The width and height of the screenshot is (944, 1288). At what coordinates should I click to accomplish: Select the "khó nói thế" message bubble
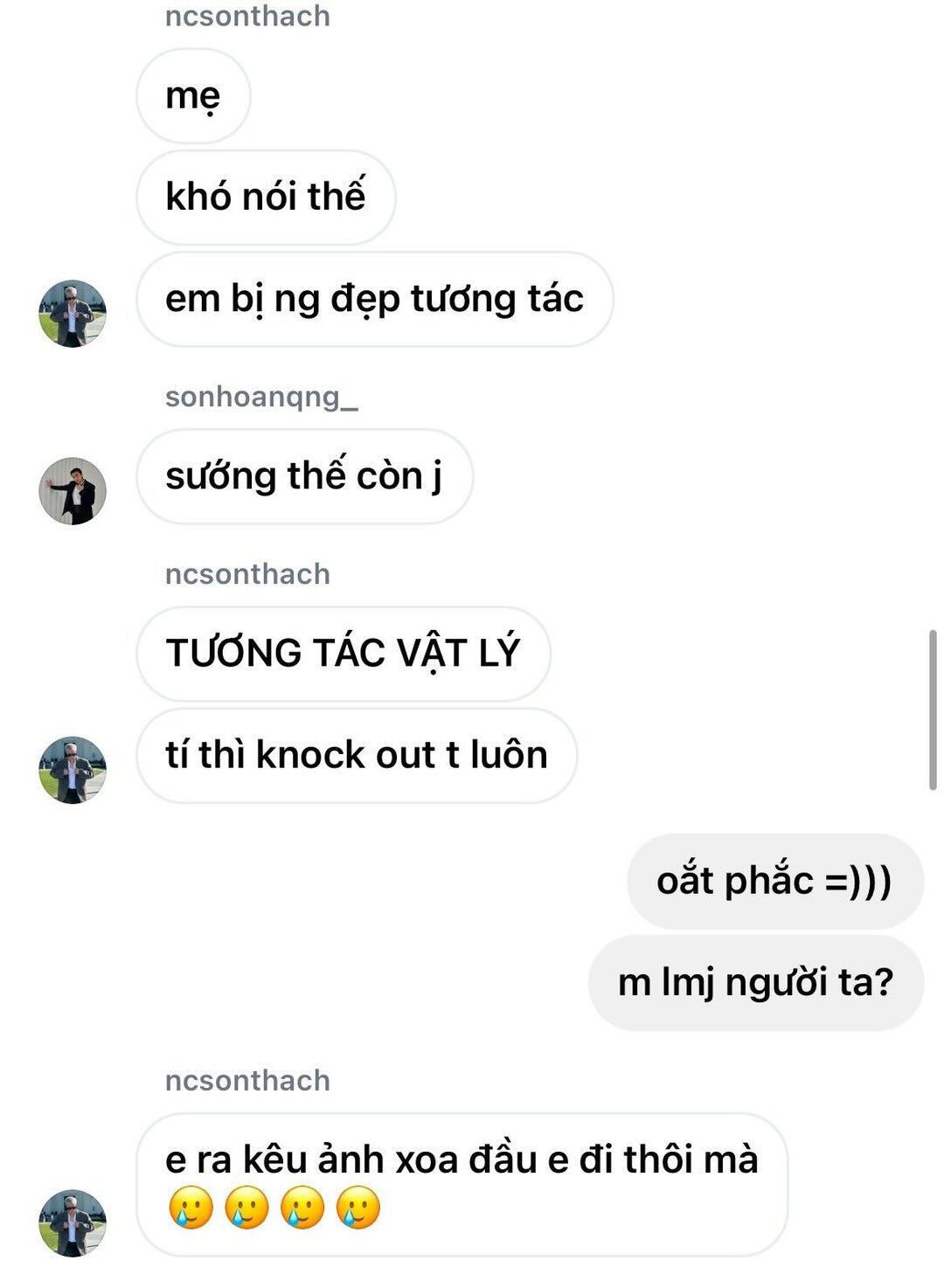[x=266, y=197]
